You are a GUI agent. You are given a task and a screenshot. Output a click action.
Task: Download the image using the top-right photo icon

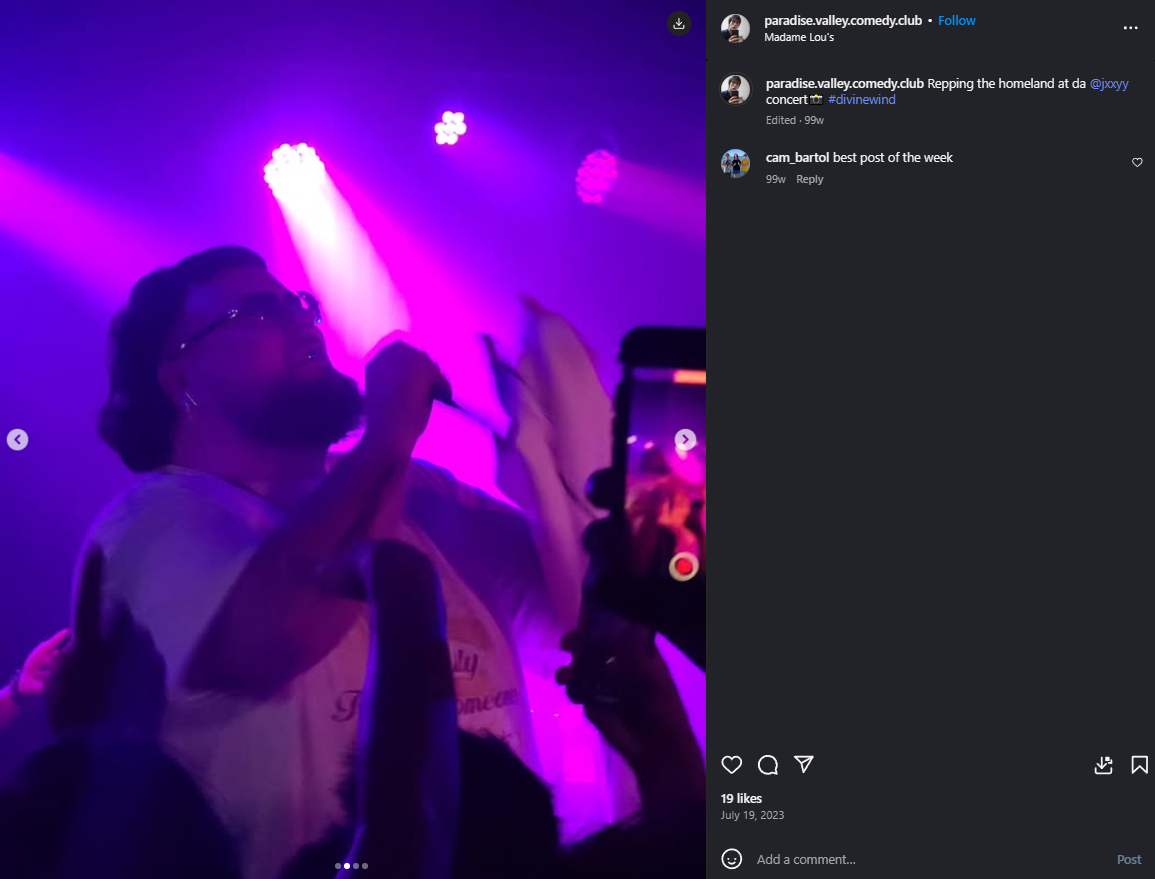678,24
